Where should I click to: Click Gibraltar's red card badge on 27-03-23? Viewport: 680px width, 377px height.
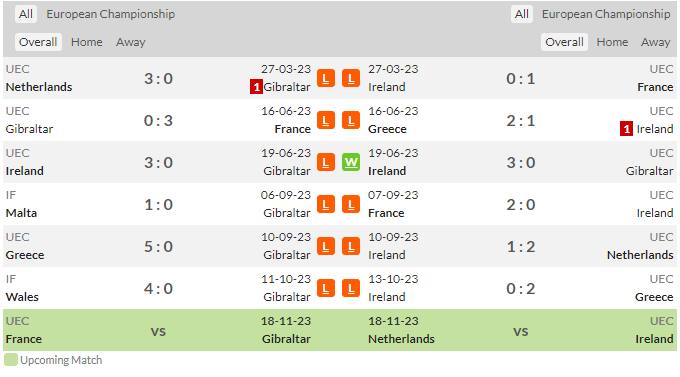(256, 87)
